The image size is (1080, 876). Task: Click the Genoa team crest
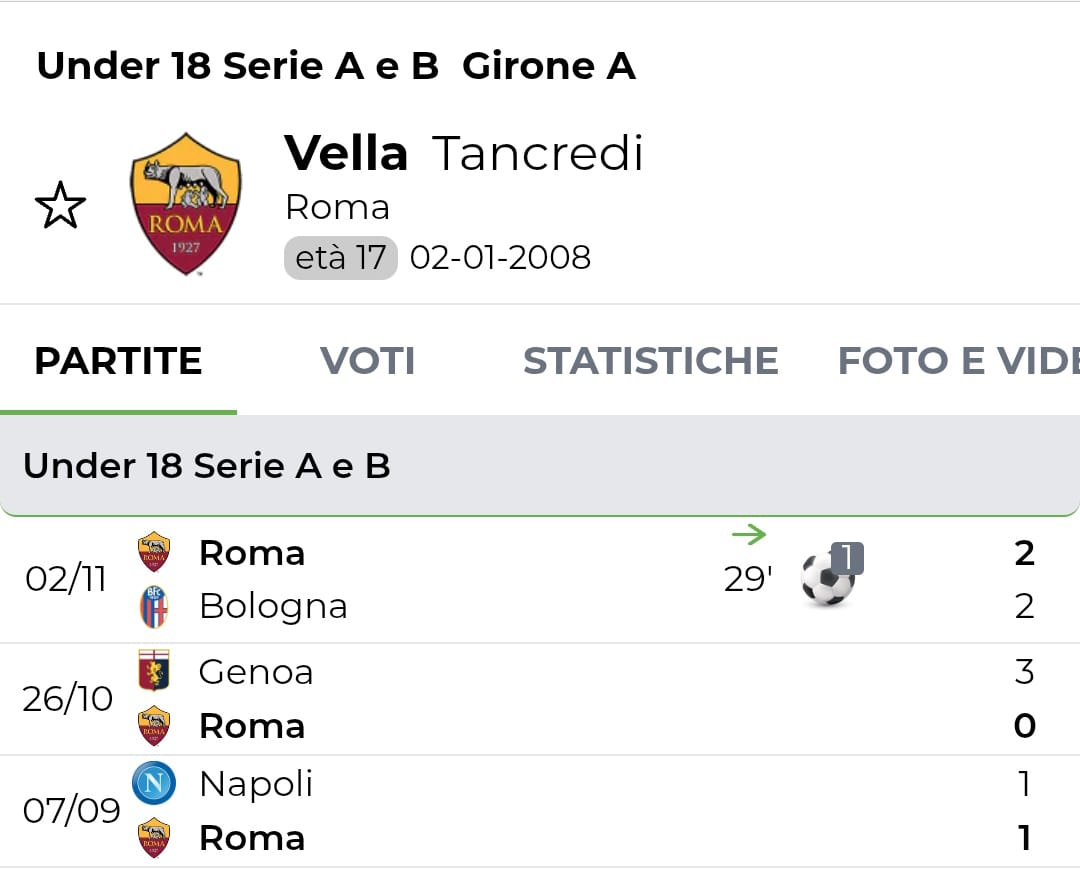pyautogui.click(x=154, y=671)
